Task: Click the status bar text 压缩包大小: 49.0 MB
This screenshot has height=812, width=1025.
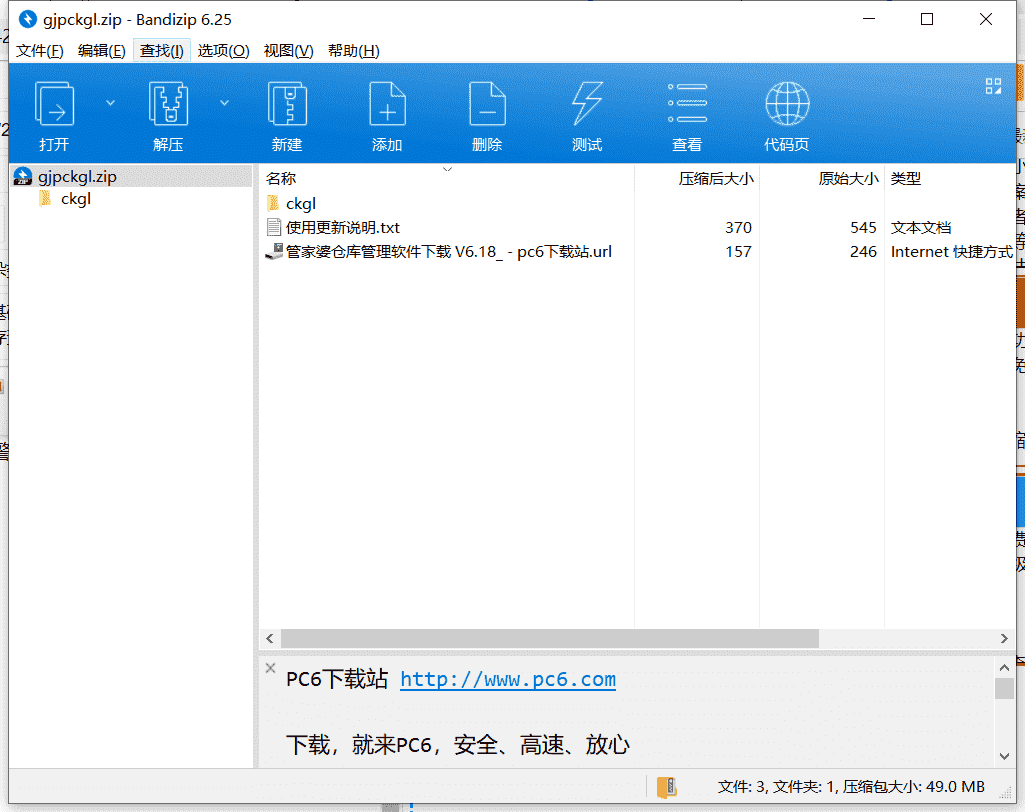Action: (x=913, y=787)
